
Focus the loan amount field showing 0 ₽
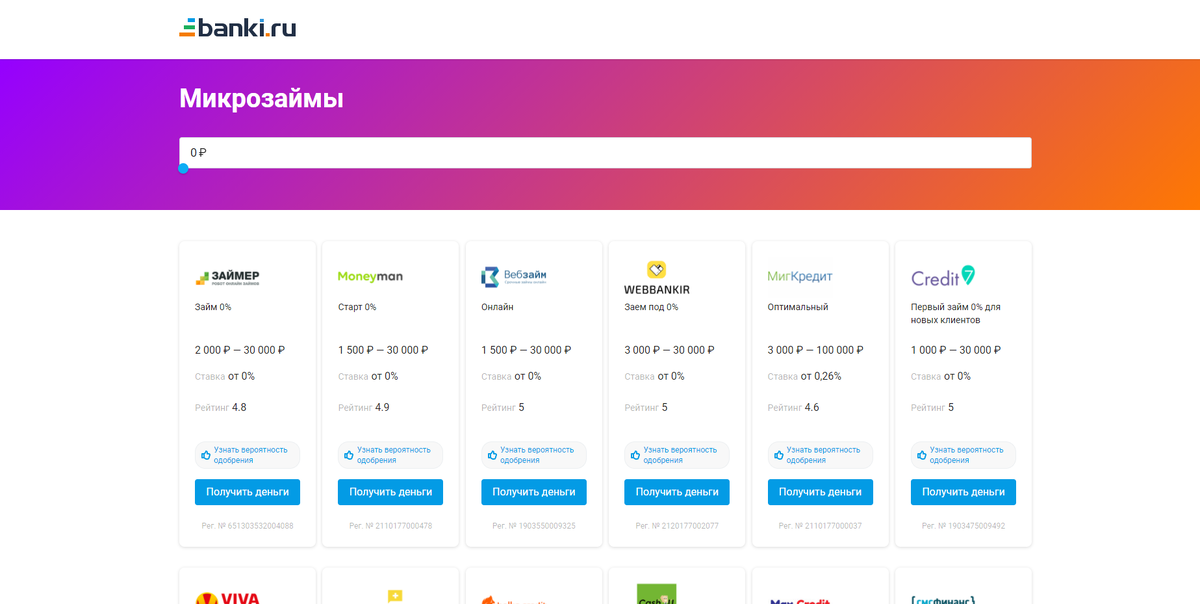click(605, 153)
